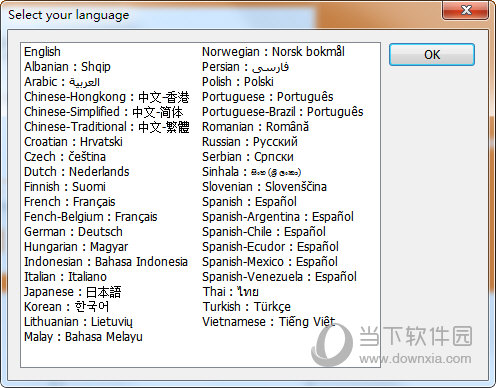Select Spanish-Venezuela language option
This screenshot has width=496, height=388.
tap(279, 277)
